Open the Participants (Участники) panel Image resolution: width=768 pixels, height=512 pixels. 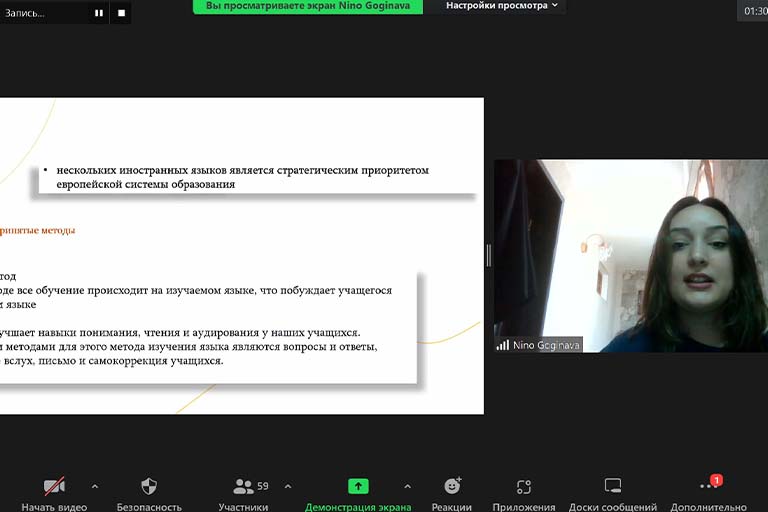click(x=244, y=487)
